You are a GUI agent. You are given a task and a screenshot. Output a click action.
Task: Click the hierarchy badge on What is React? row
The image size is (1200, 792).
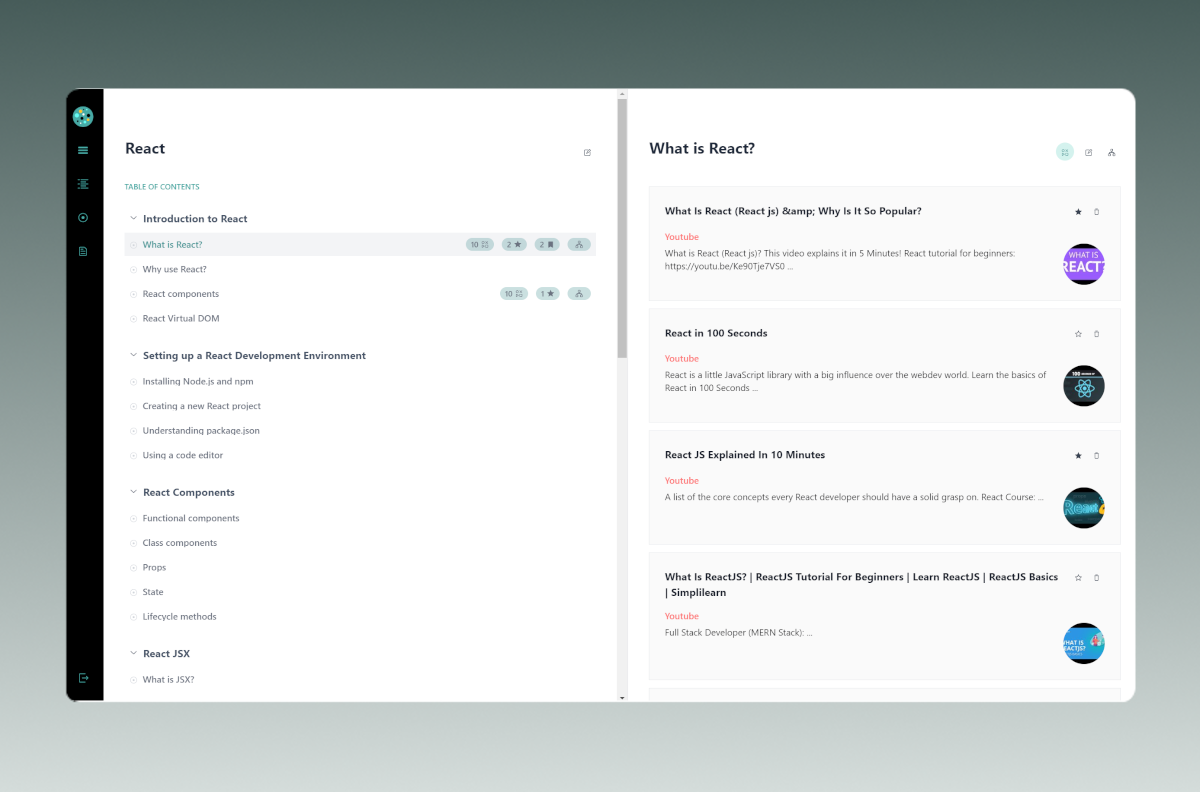point(579,244)
